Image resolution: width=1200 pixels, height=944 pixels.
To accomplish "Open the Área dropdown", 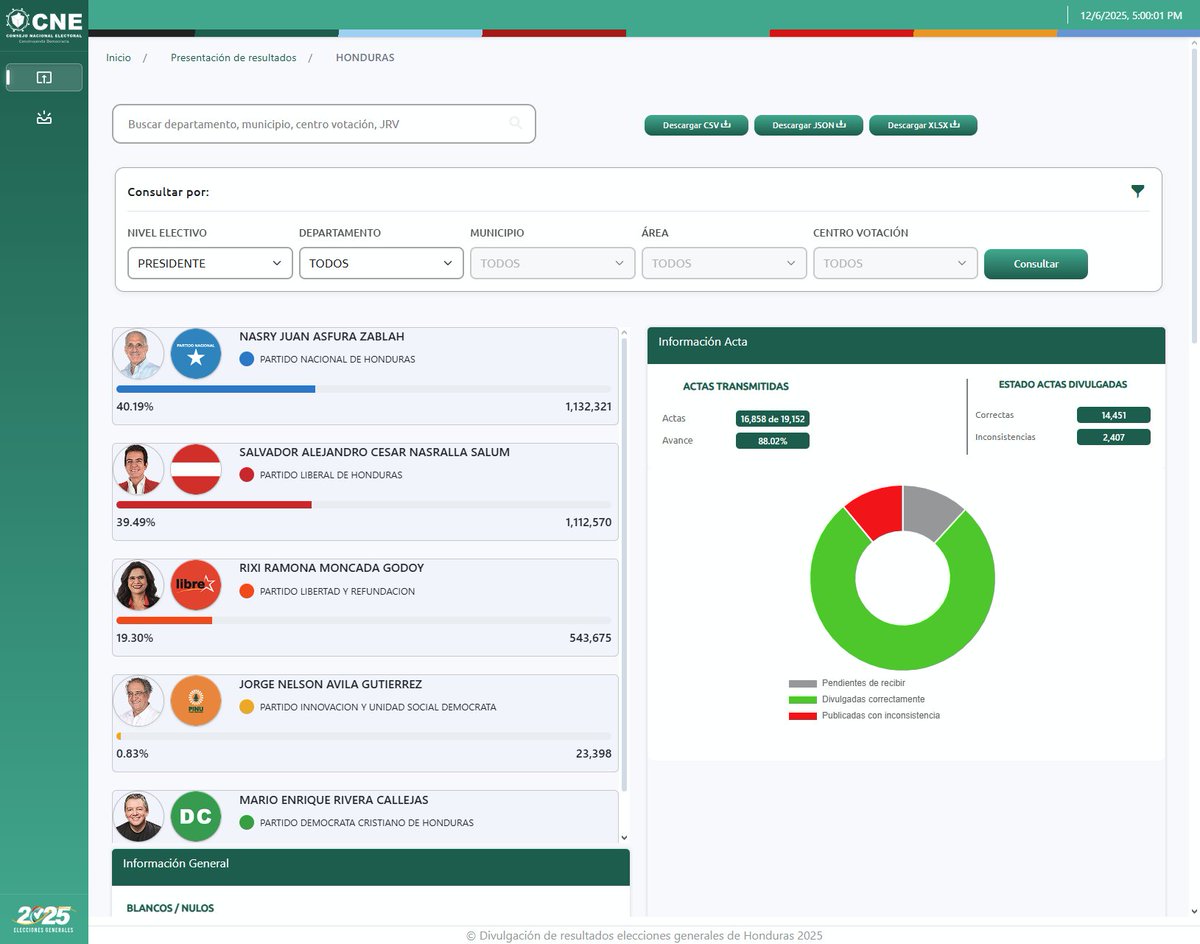I will click(724, 263).
